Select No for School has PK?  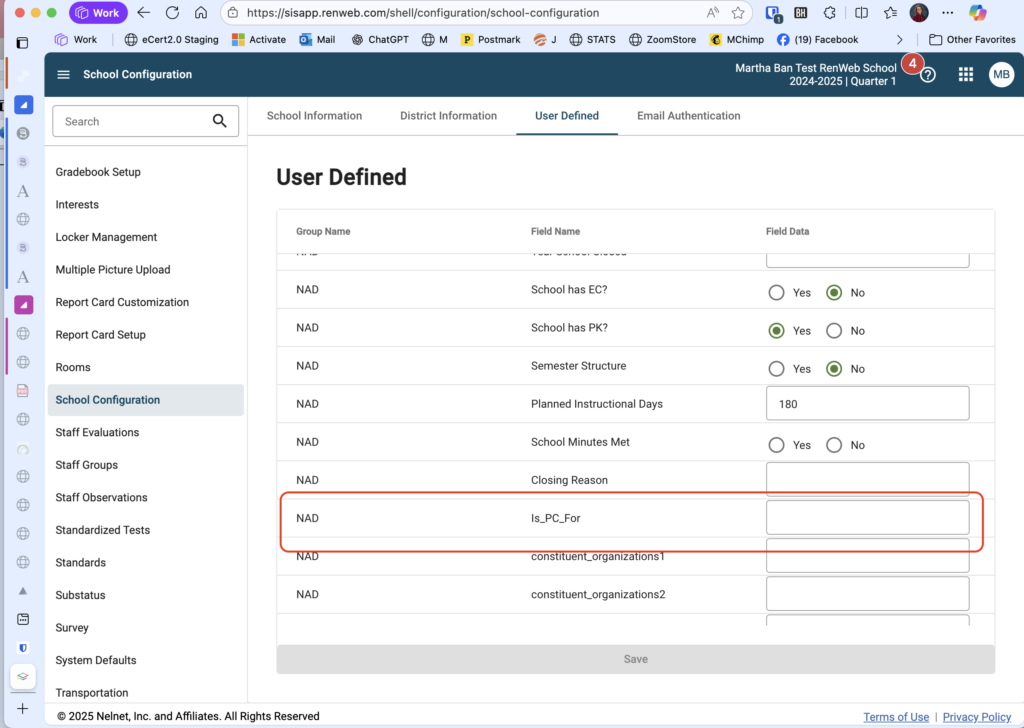click(833, 331)
